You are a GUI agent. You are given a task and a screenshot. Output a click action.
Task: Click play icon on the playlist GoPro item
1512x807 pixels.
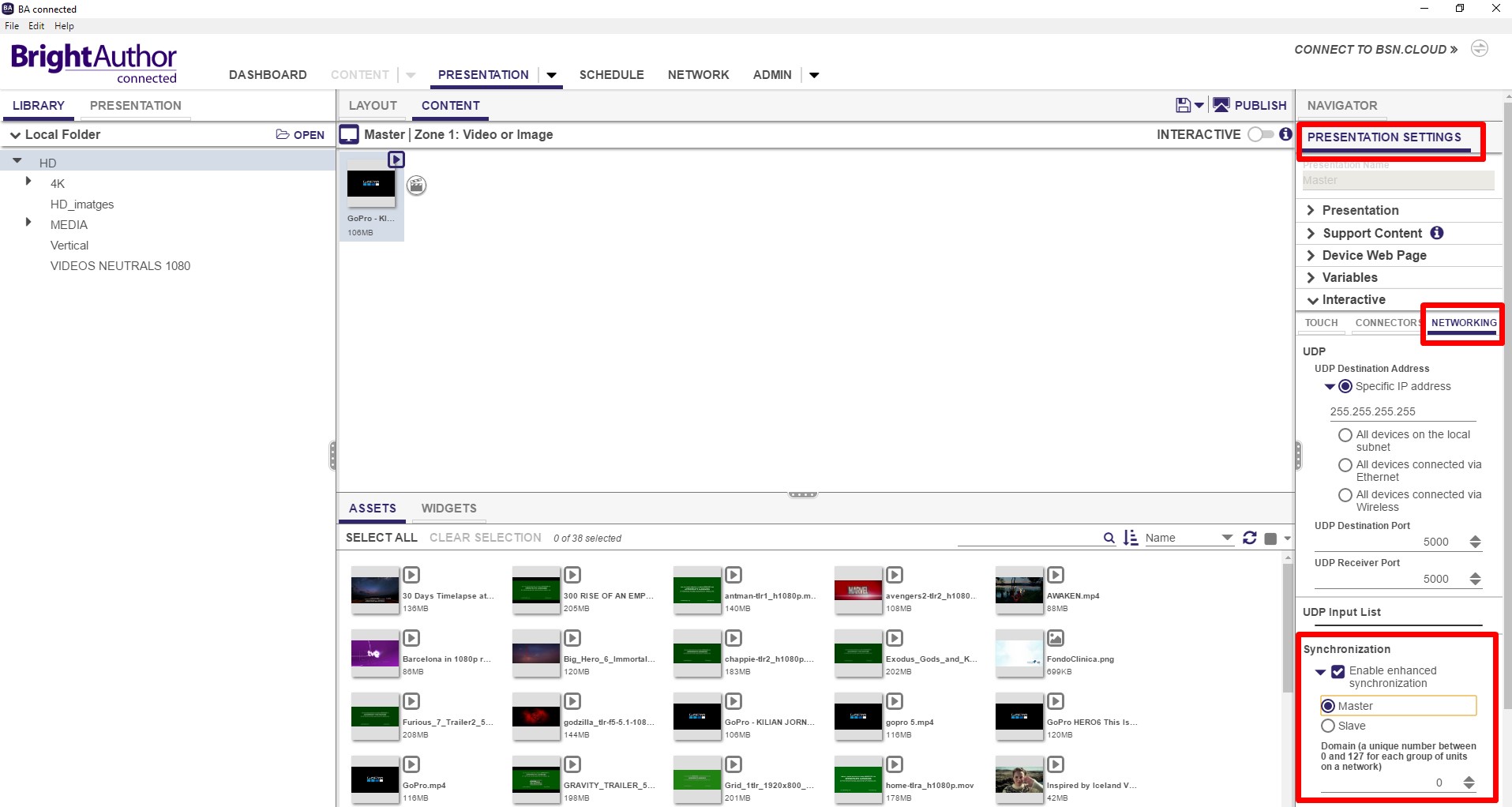click(x=396, y=160)
